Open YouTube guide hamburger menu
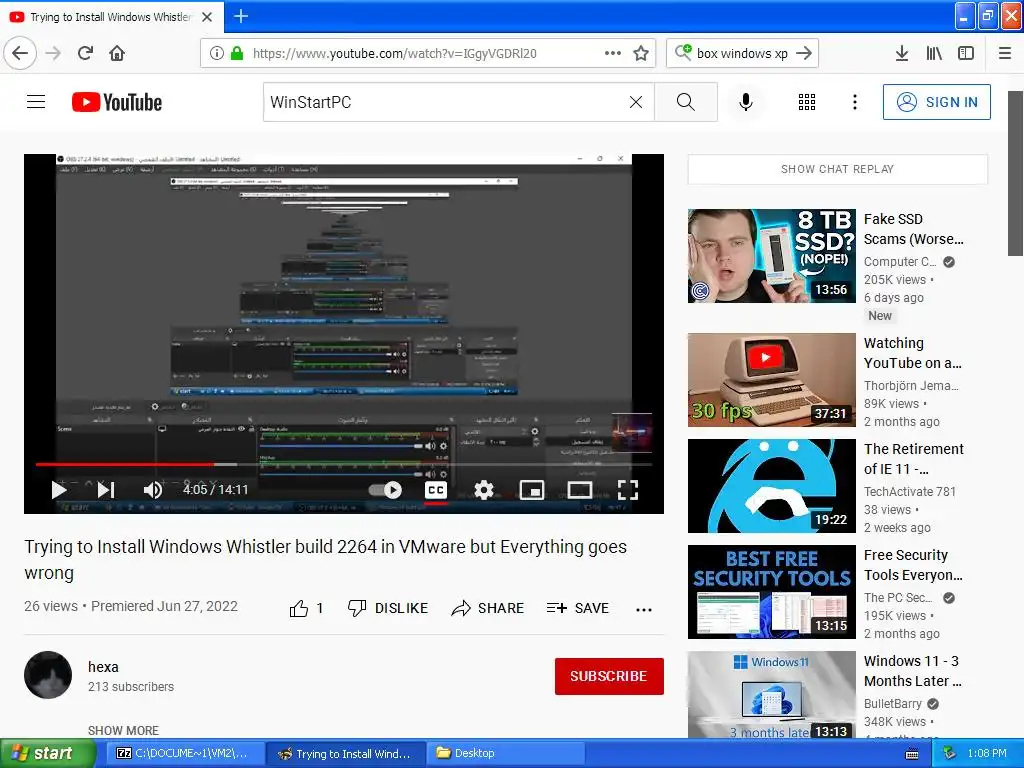Viewport: 1024px width, 768px height. tap(36, 102)
